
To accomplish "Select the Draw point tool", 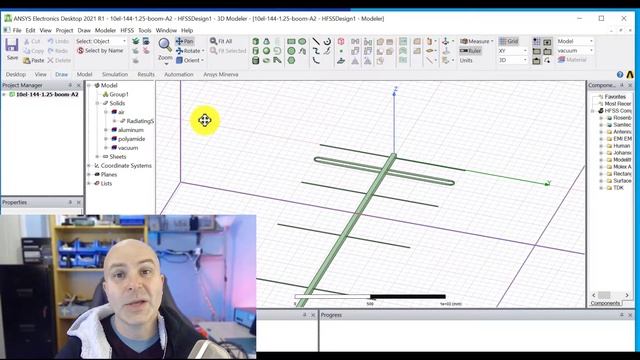I will (x=341, y=51).
